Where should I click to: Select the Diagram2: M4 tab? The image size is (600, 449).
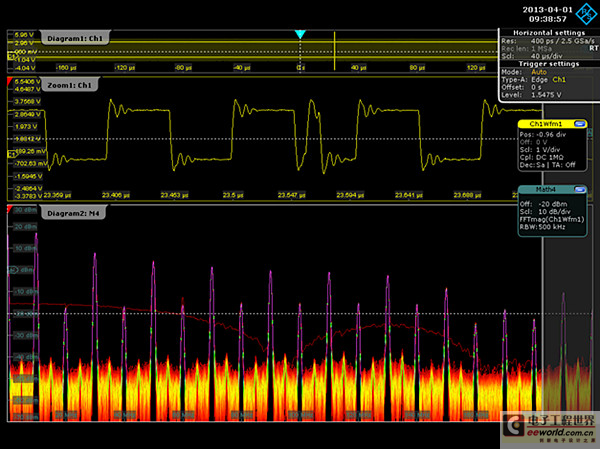pos(73,213)
